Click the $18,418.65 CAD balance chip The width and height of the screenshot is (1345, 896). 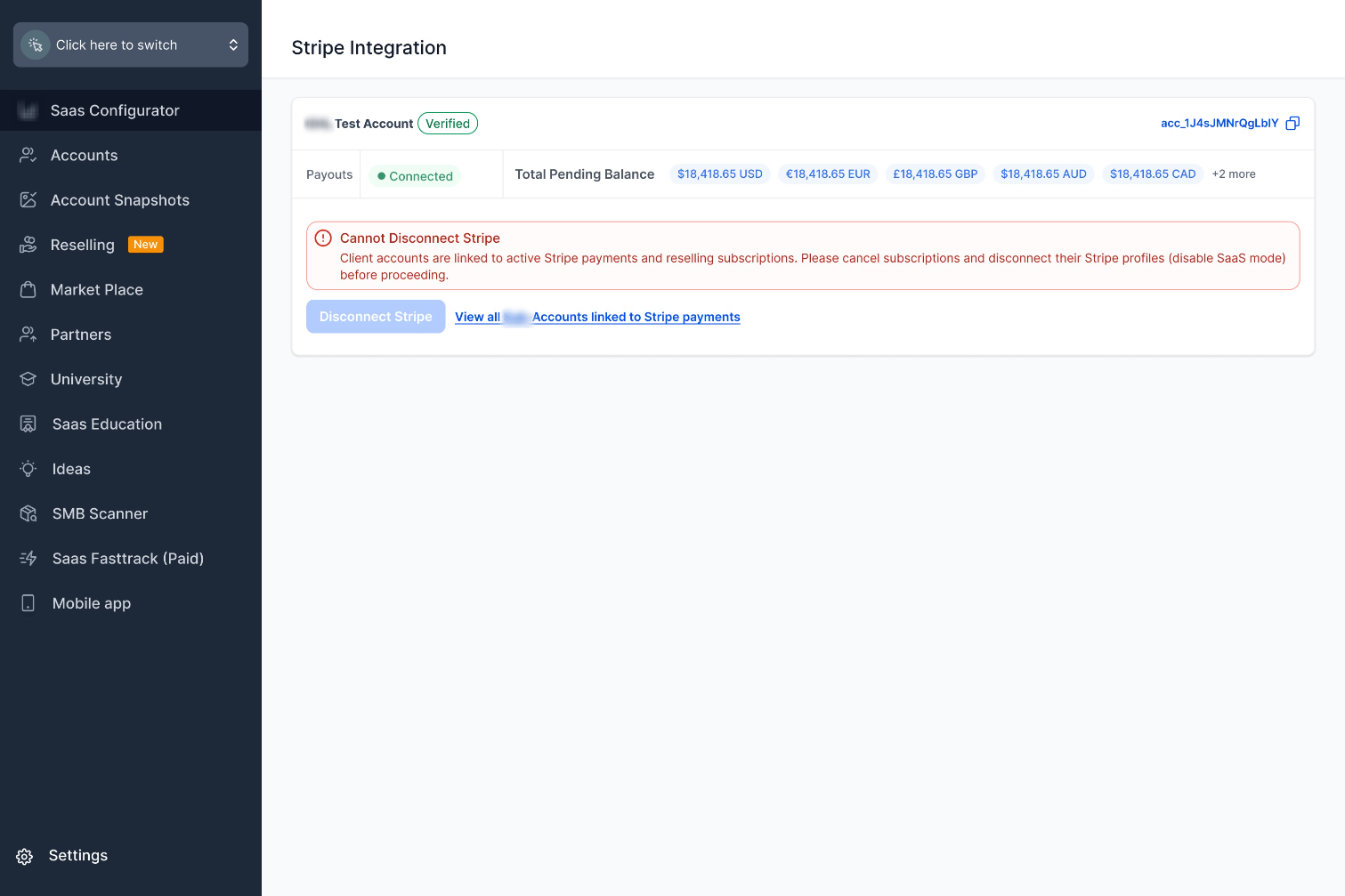coord(1153,174)
